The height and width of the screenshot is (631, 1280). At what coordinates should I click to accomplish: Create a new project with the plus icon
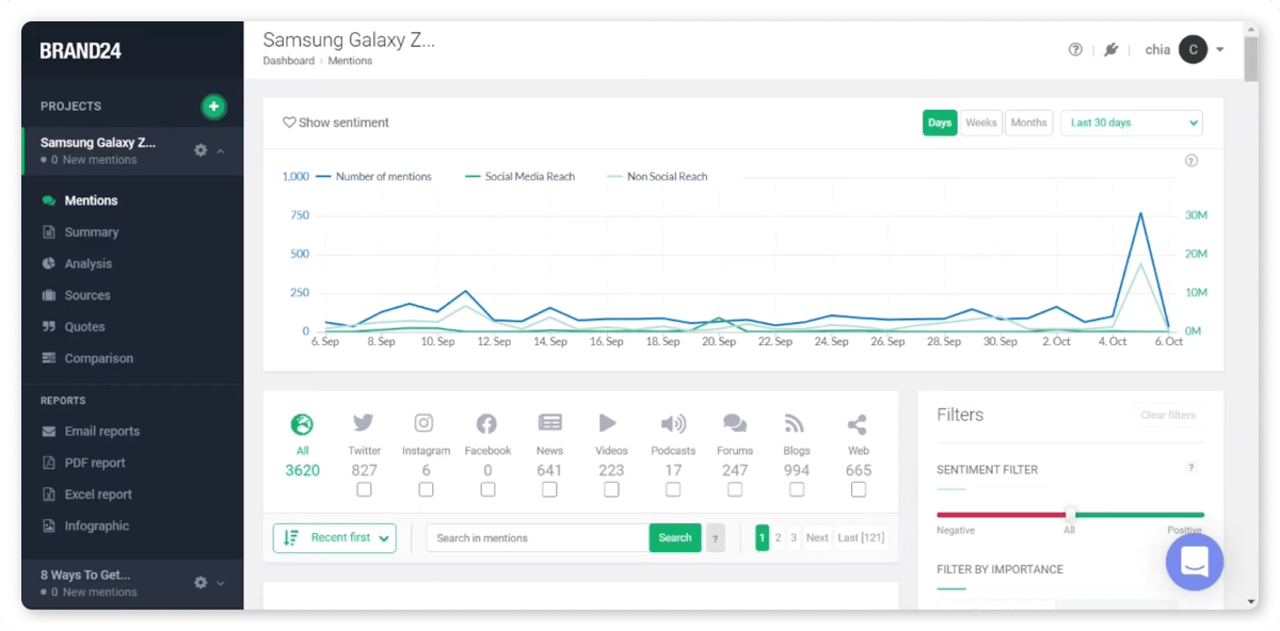point(213,106)
